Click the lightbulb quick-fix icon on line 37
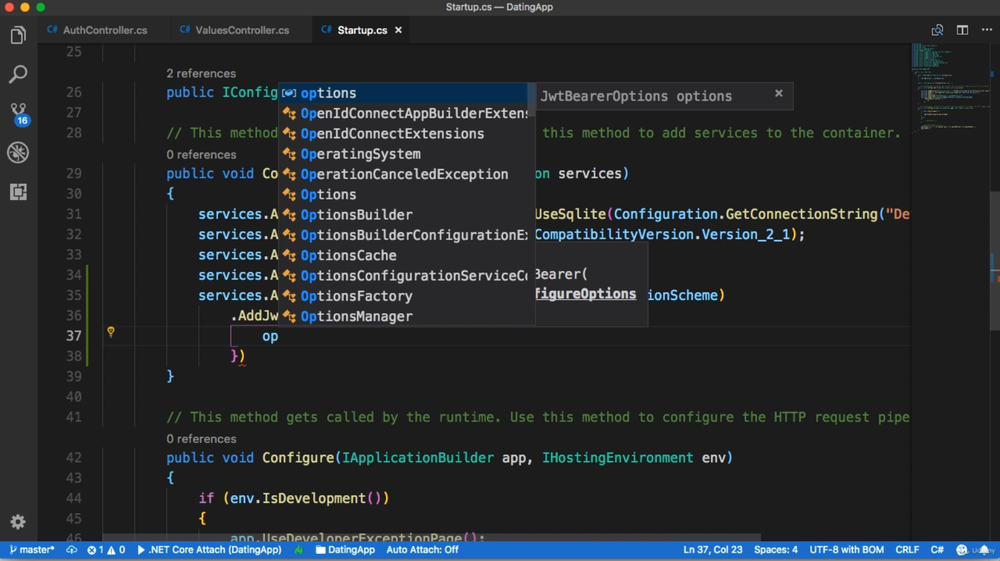Image resolution: width=1000 pixels, height=561 pixels. (x=111, y=331)
